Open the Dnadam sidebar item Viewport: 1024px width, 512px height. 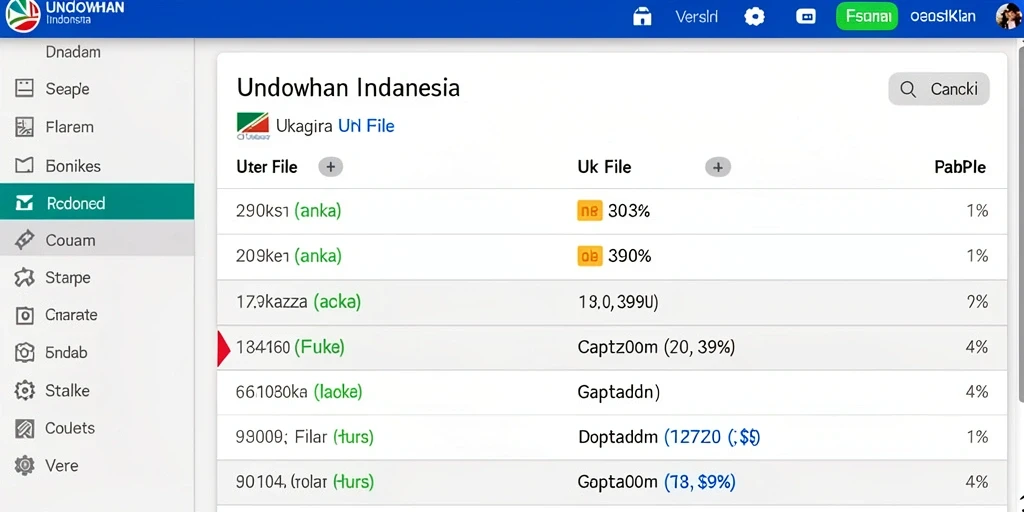[97, 52]
